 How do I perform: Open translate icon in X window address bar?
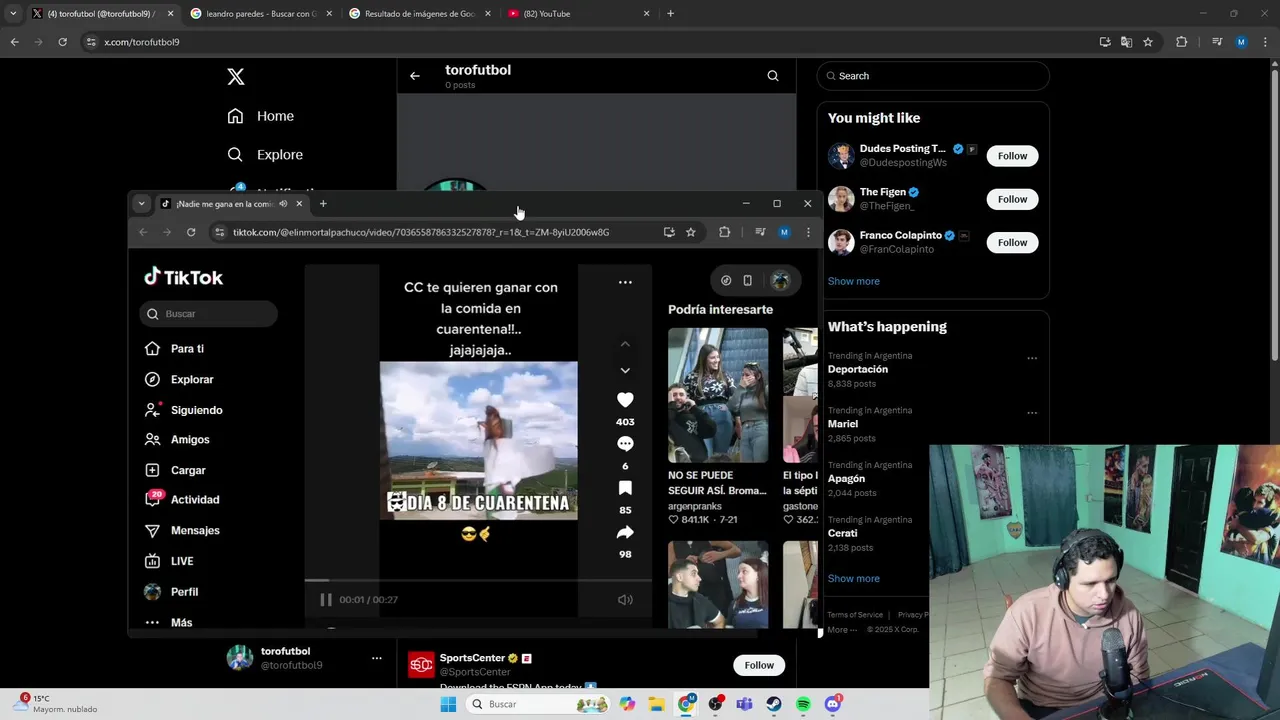(x=1126, y=42)
